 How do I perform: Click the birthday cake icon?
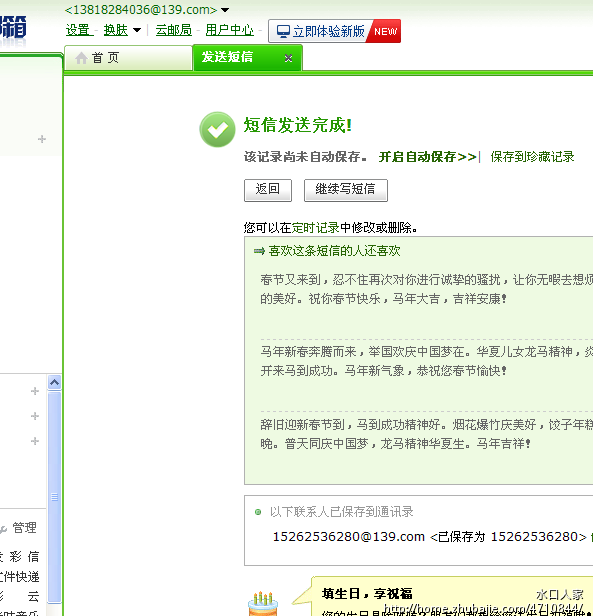[x=263, y=604]
